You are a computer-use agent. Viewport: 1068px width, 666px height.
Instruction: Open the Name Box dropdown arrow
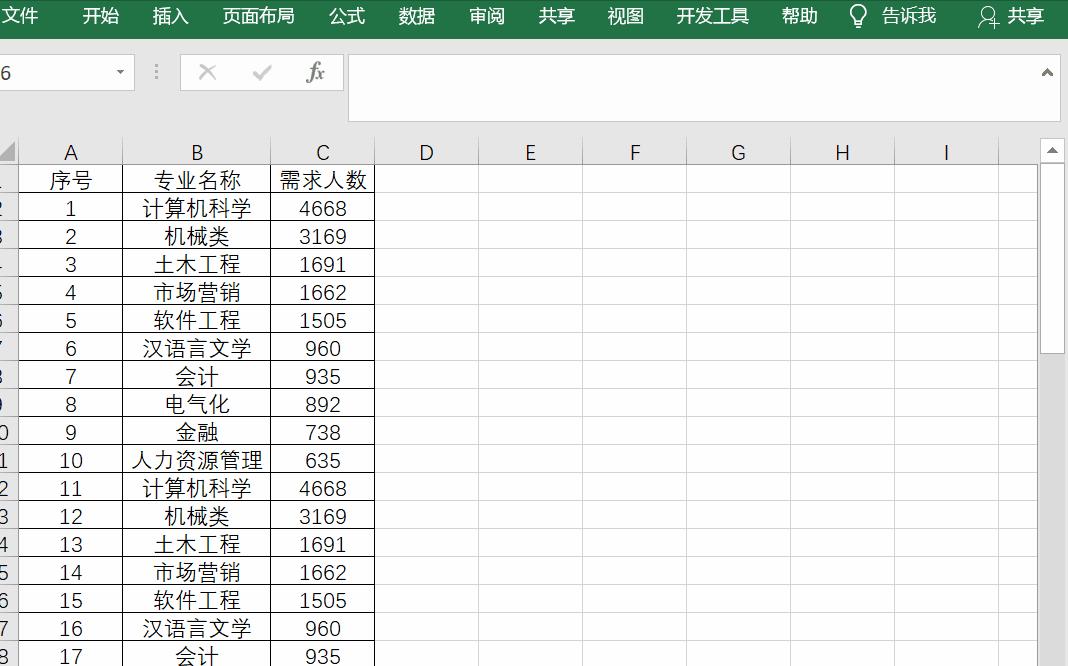(119, 72)
